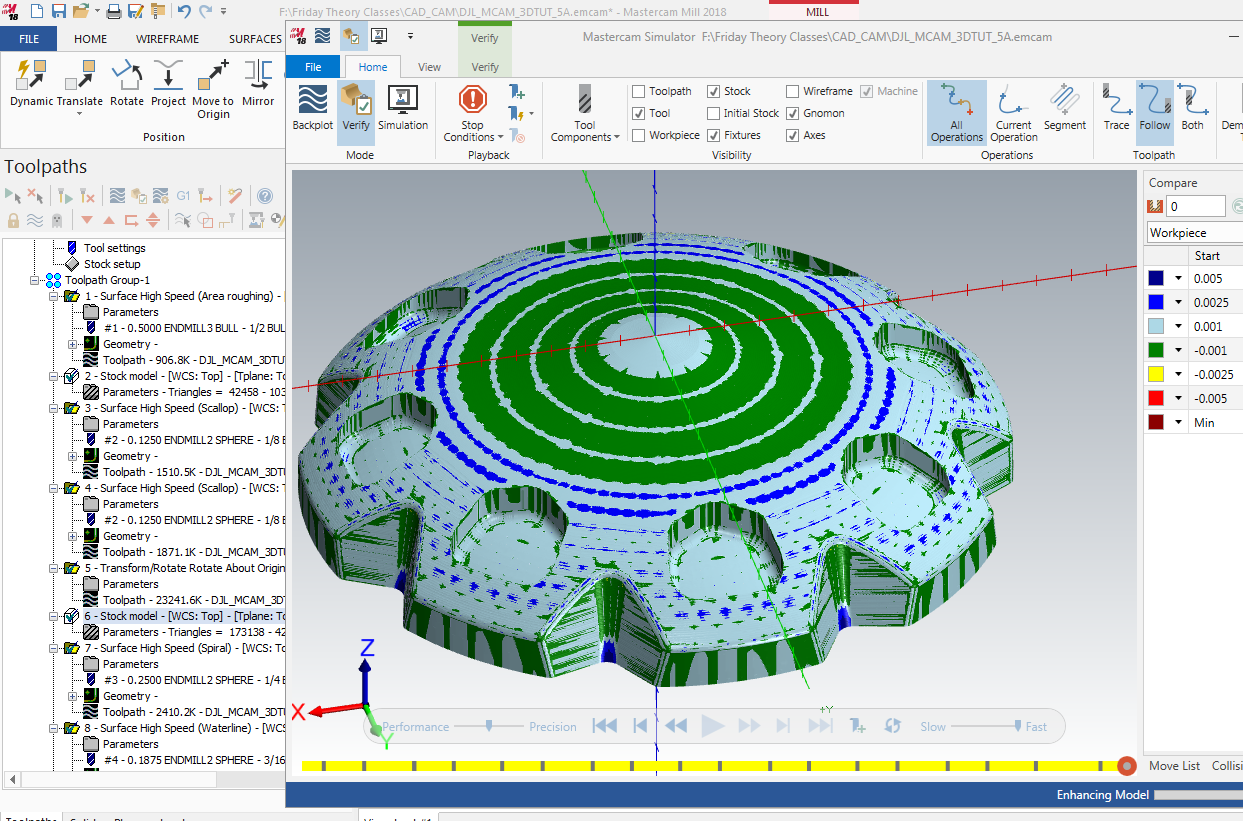This screenshot has width=1243, height=821.
Task: Open the Workpiece combo box in Compare
Action: tap(1195, 232)
